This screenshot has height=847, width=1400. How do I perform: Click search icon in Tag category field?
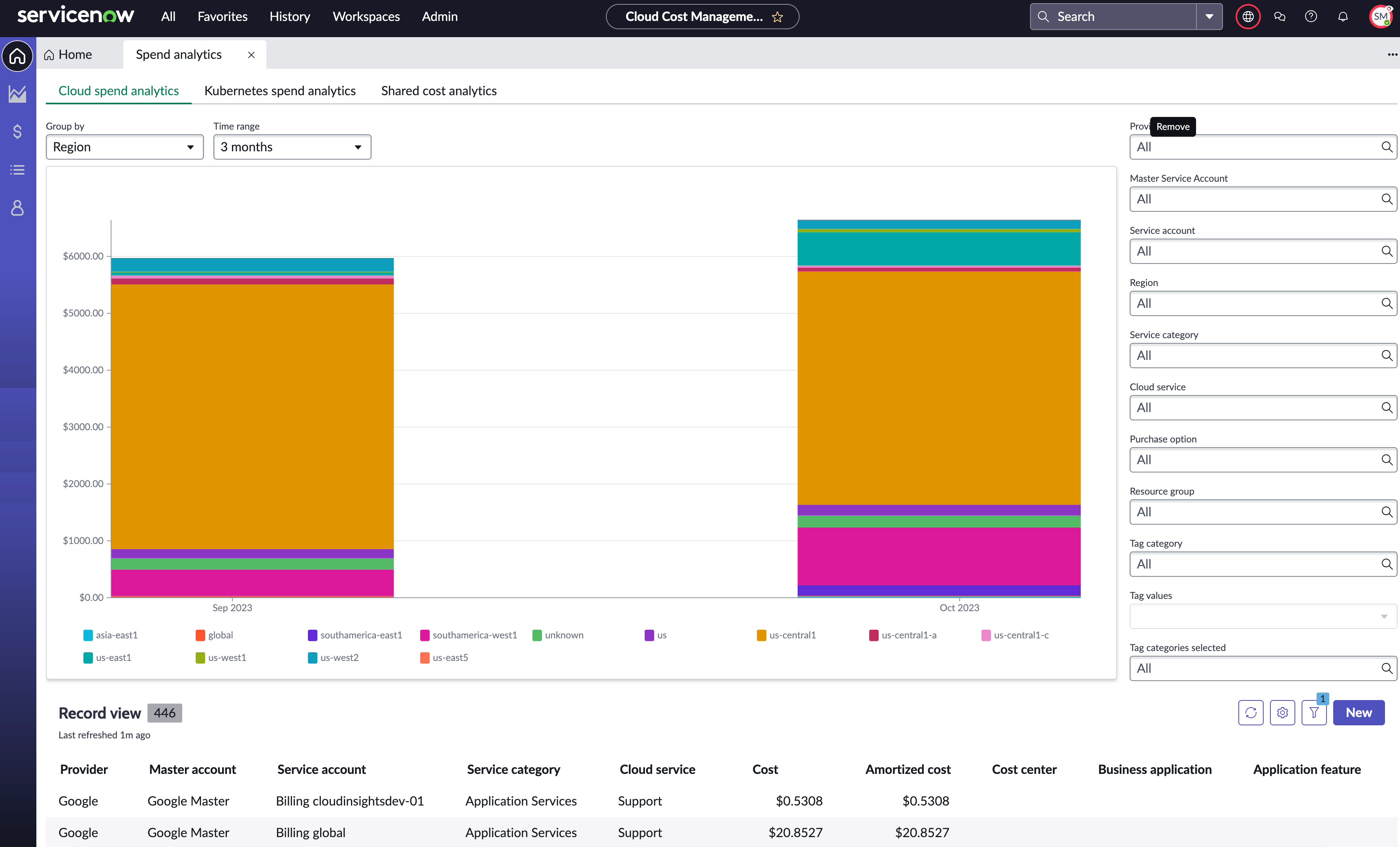click(1387, 564)
